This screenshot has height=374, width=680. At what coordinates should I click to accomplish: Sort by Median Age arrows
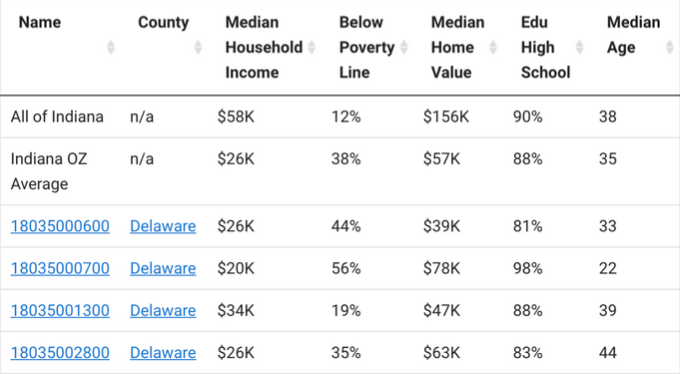tap(670, 47)
